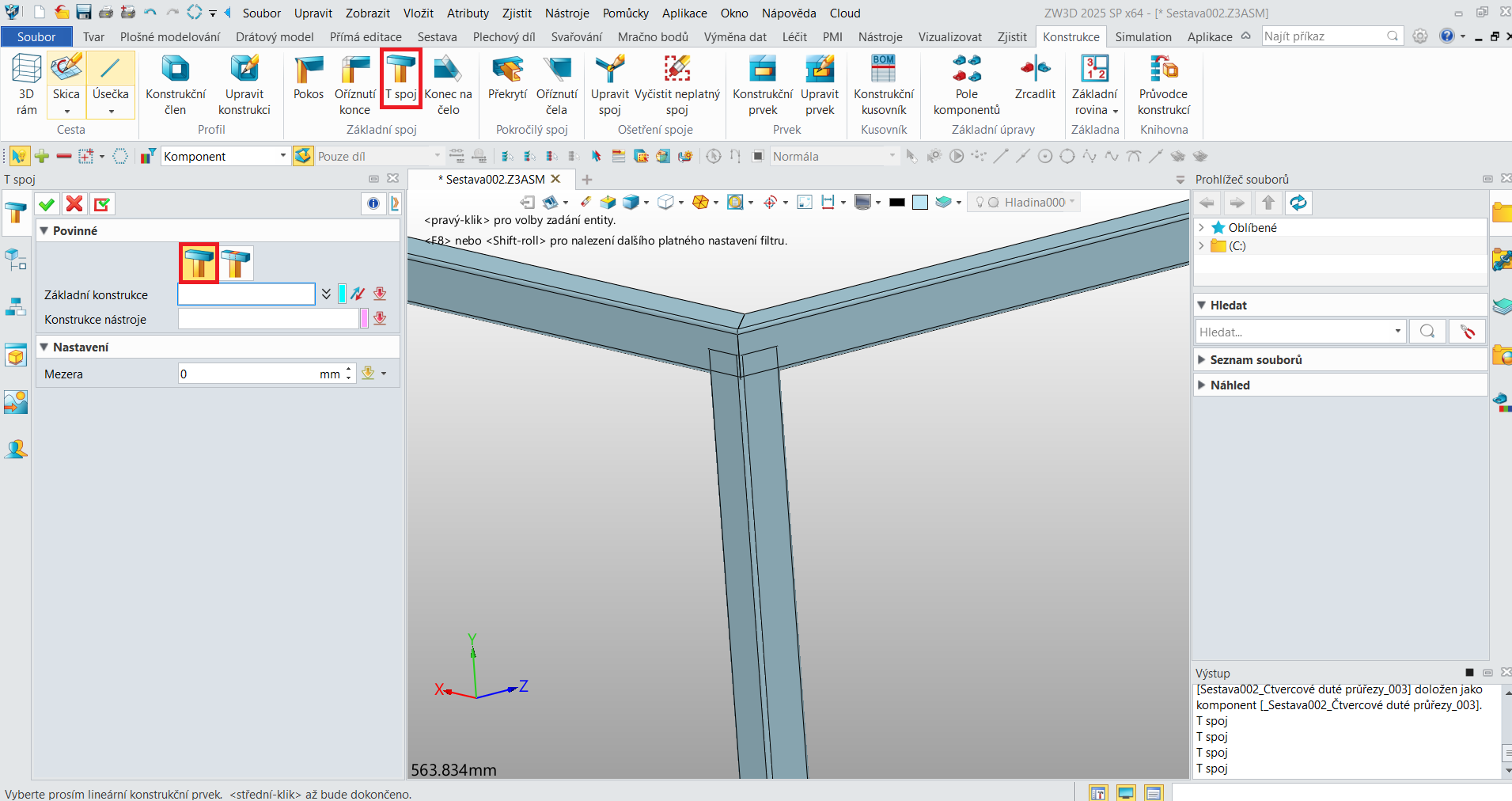1512x801 pixels.
Task: Open the Upravit prvek tool
Action: click(820, 84)
